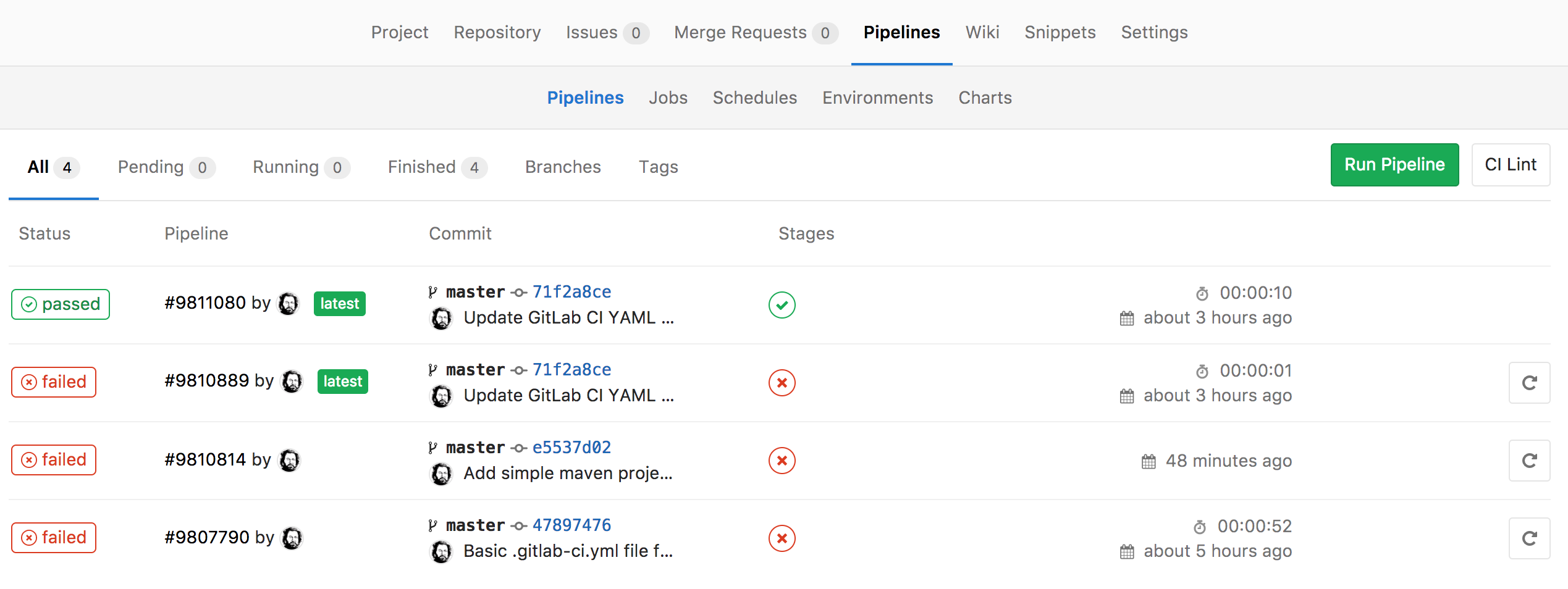The image size is (1568, 589).
Task: Click user avatar next to #9807790
Action: pyautogui.click(x=292, y=538)
